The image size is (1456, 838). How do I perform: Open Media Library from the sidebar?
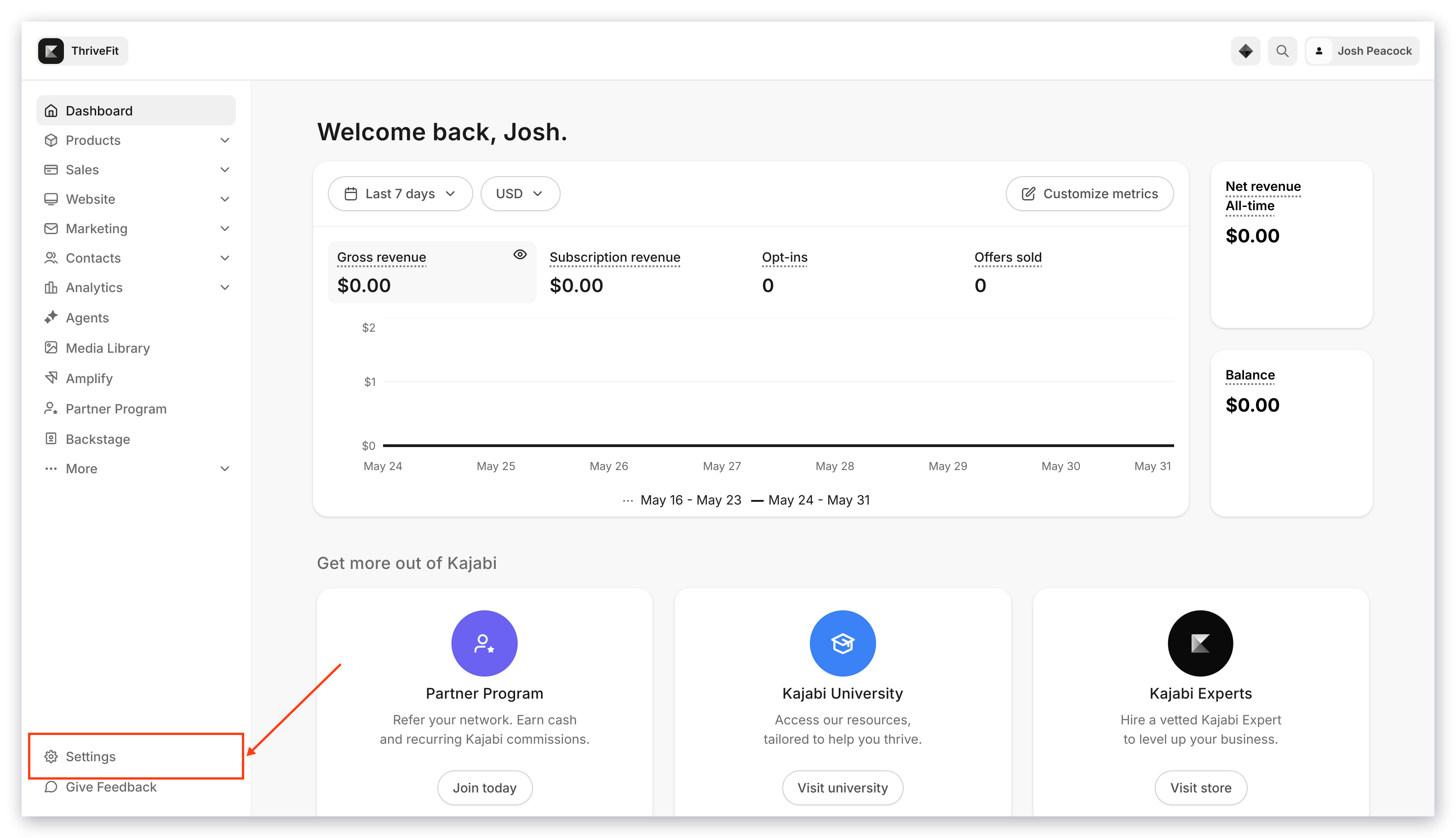coord(136,347)
